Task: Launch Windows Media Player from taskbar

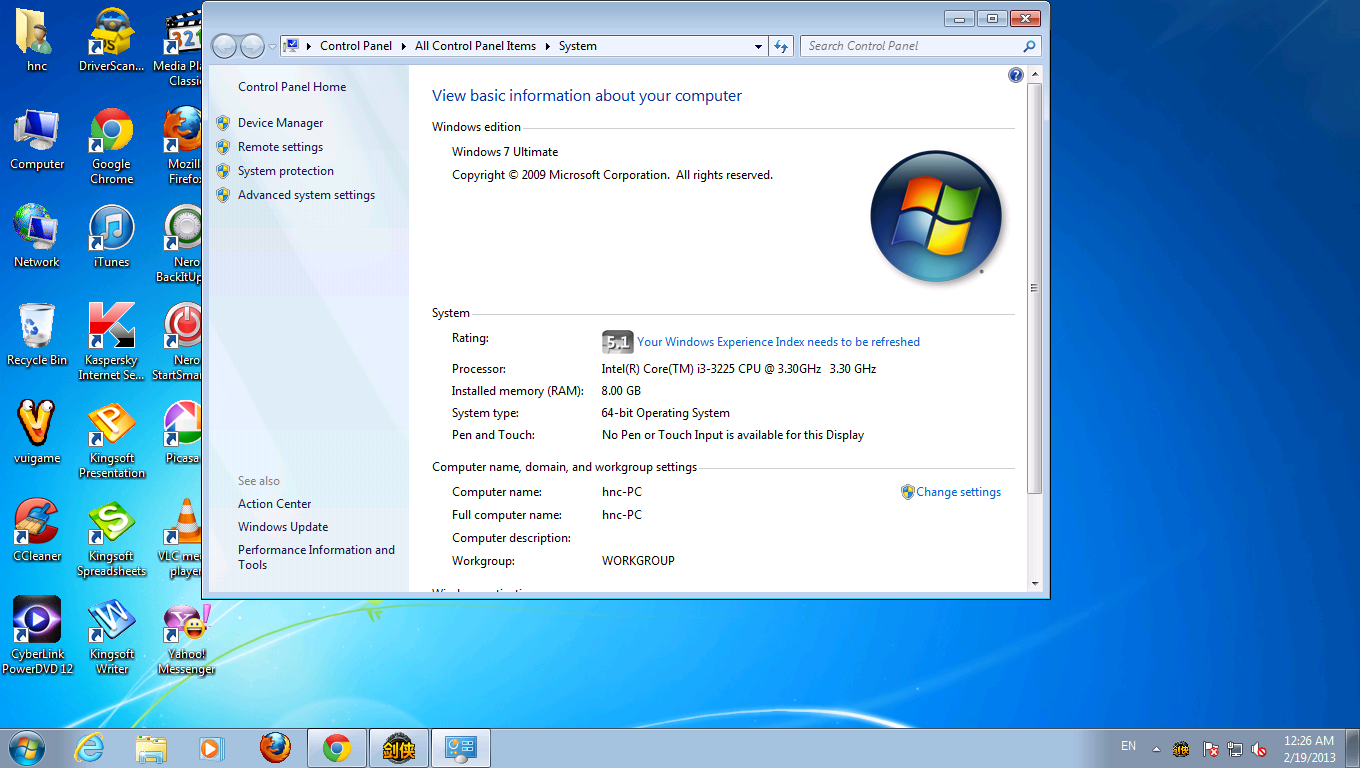Action: click(x=210, y=748)
